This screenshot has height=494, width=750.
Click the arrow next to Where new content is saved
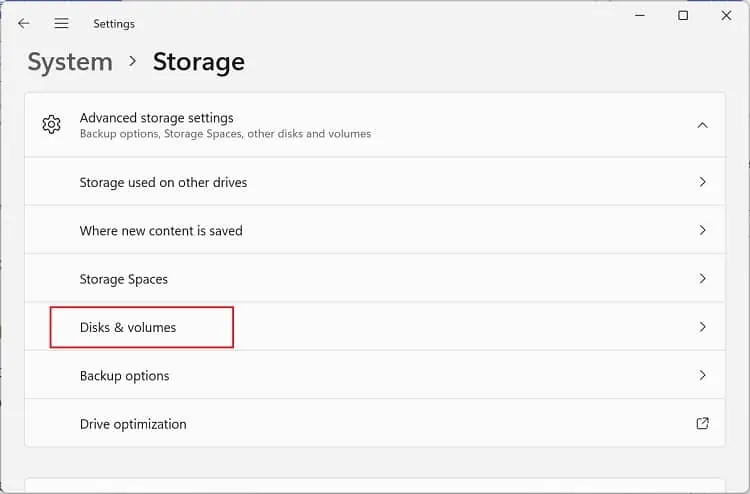click(x=702, y=230)
